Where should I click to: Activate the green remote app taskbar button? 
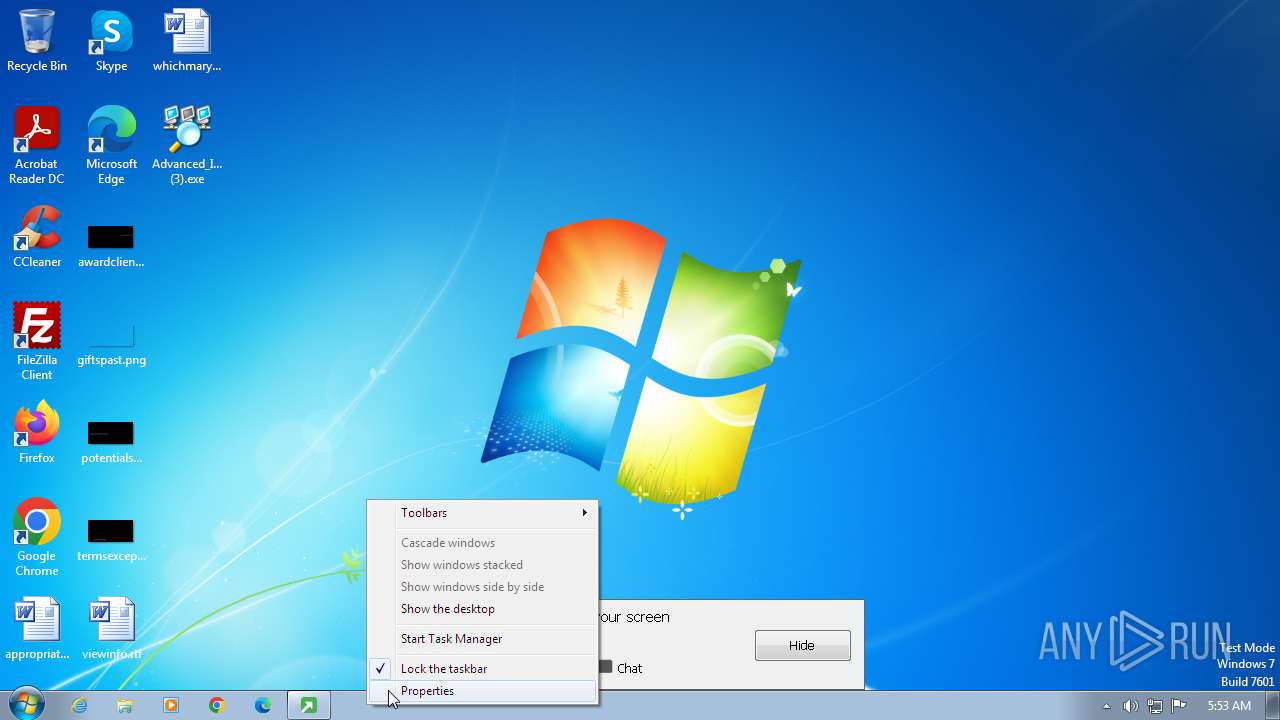[x=309, y=705]
